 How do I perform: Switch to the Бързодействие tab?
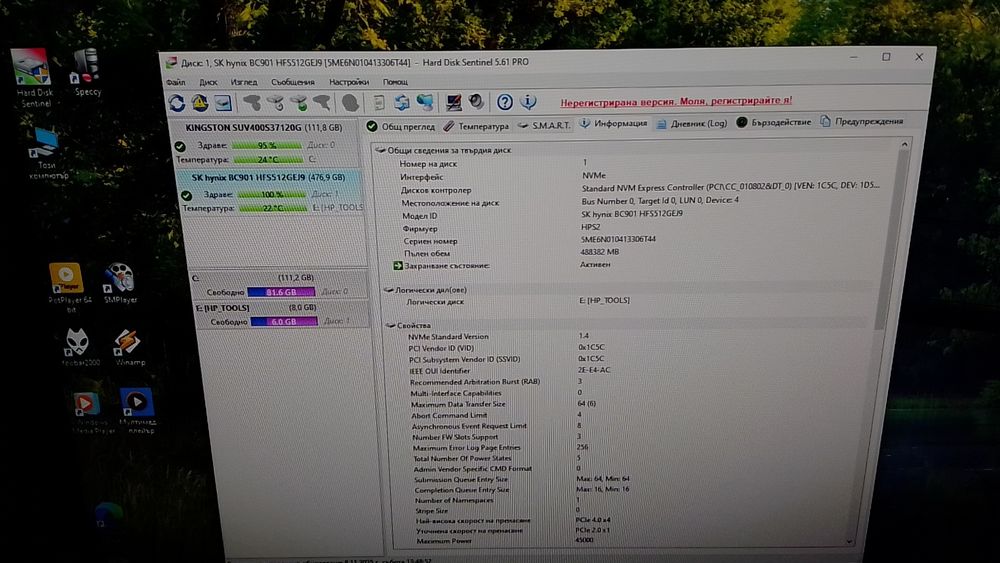point(774,122)
